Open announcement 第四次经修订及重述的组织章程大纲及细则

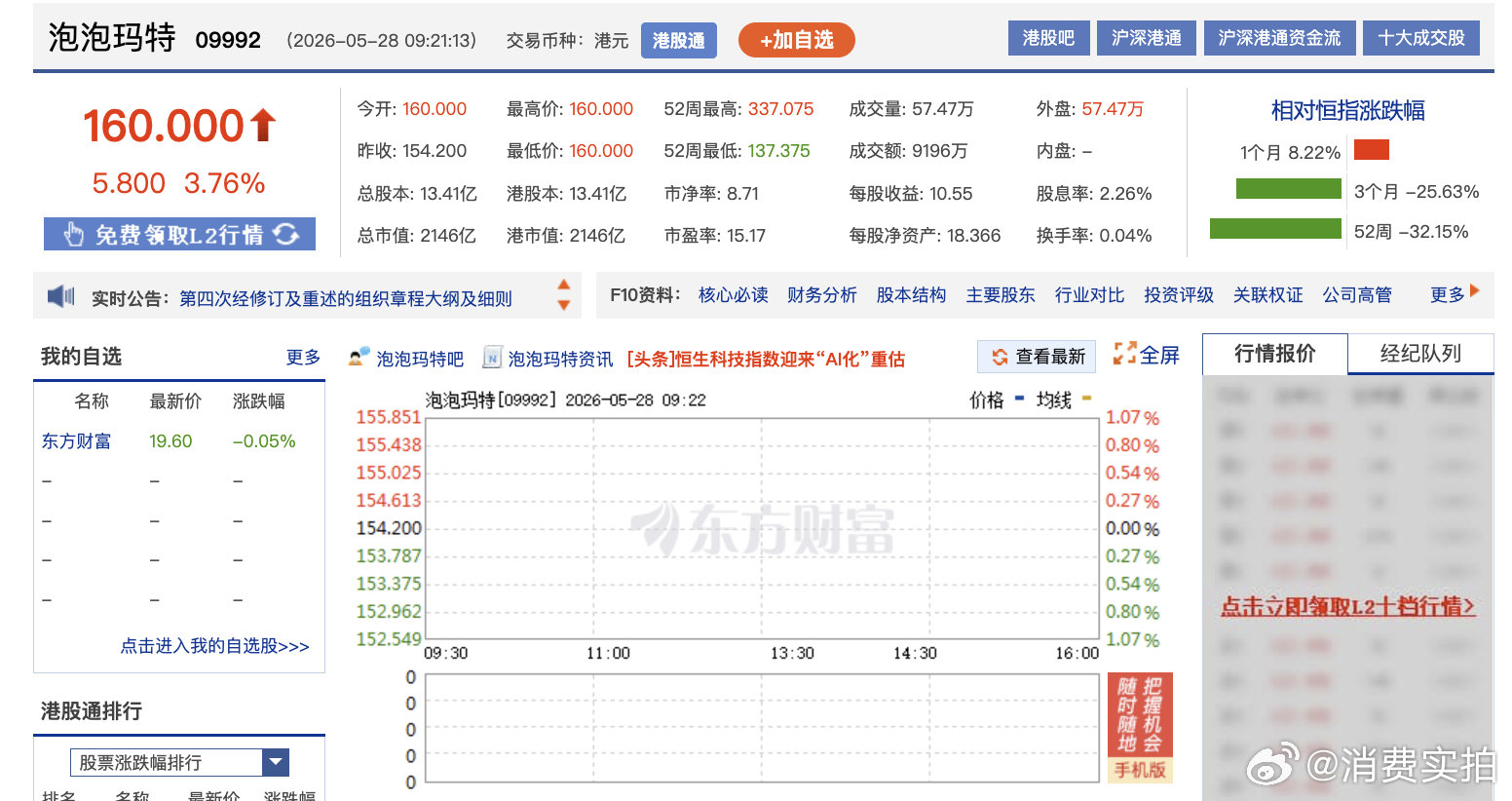coord(346,298)
